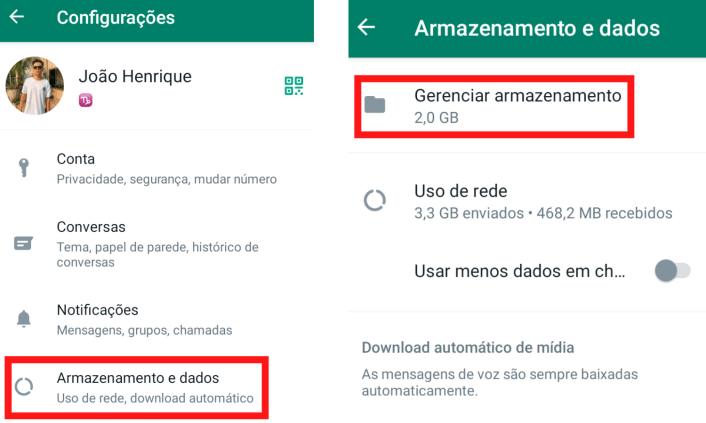Viewport: 706px width, 423px height.
Task: Open the Conversas settings entry
Action: 157,244
